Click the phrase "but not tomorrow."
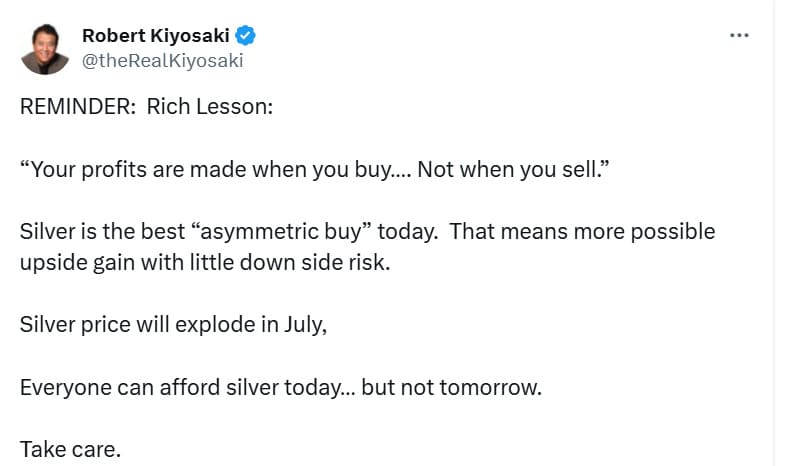Screen dimensions: 787x466 click(x=451, y=387)
